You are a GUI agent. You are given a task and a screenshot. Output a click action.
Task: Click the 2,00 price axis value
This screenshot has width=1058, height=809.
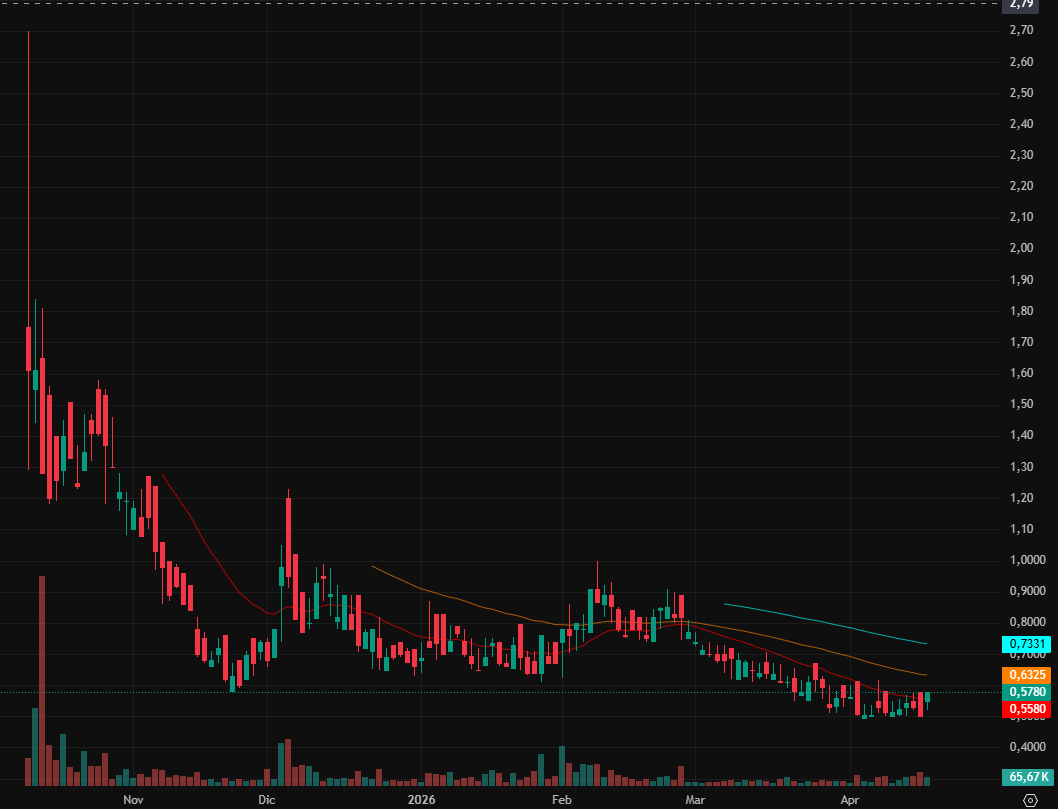coord(1022,248)
